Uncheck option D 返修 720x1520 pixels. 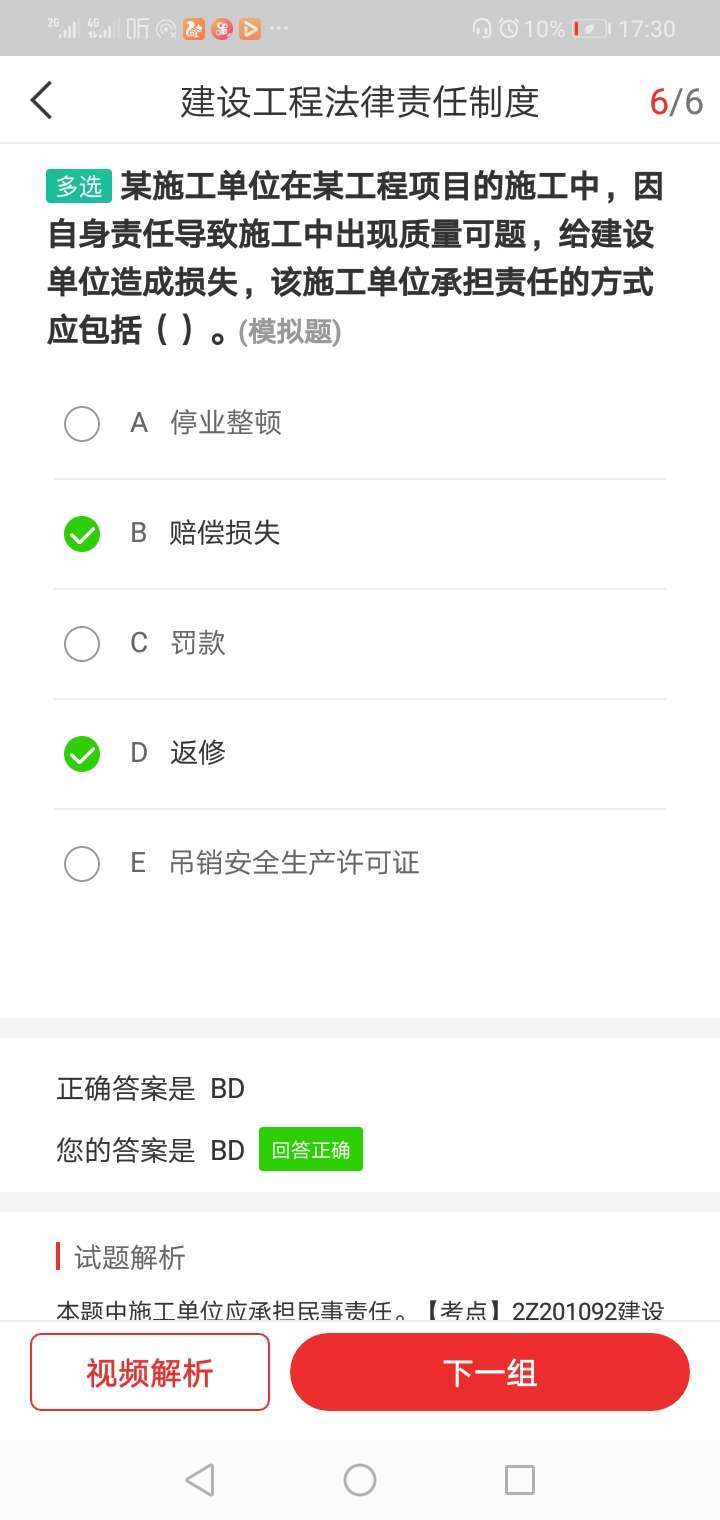[82, 754]
